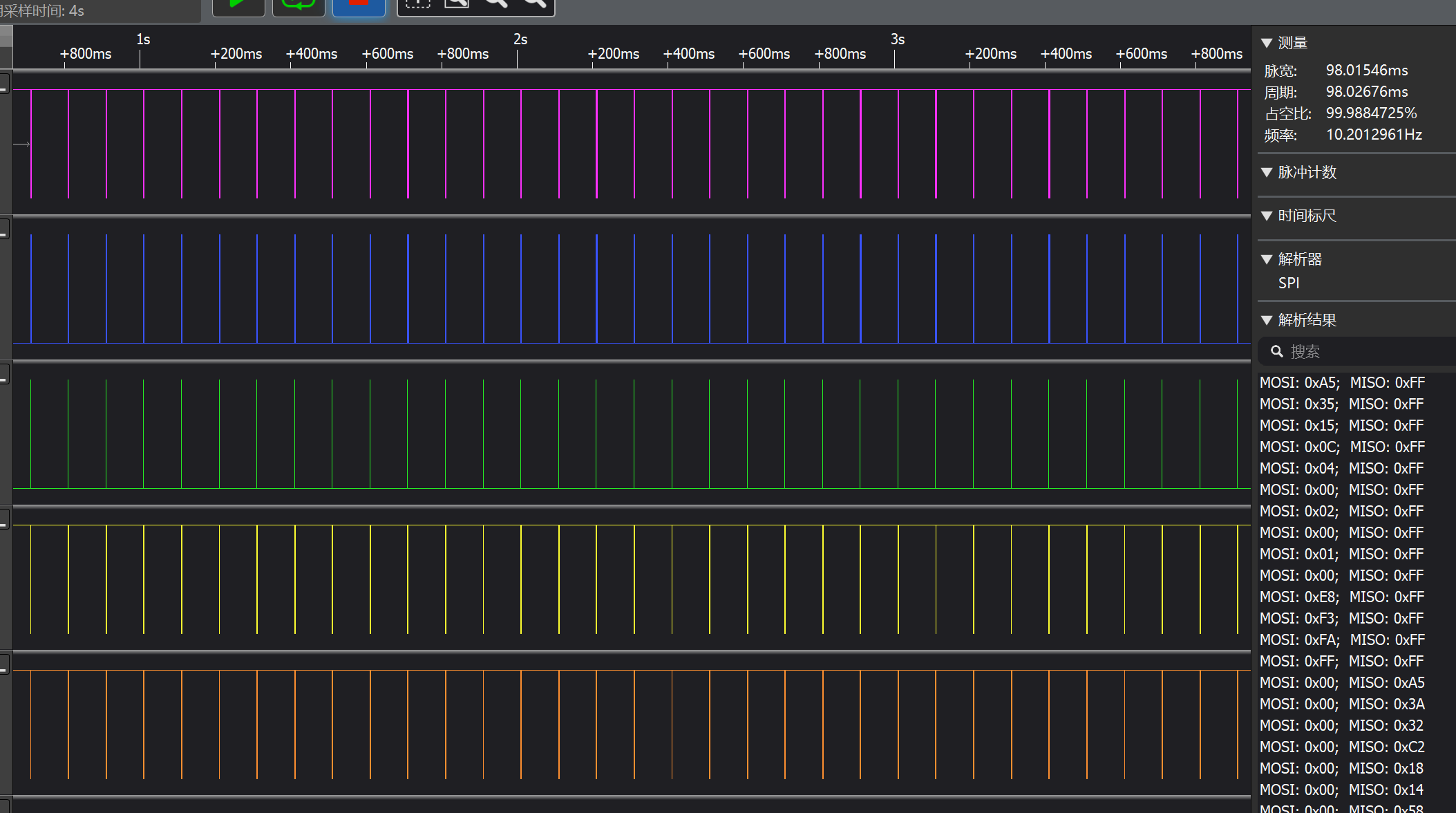Select the 周期 value 98.02676ms
The image size is (1456, 813).
click(1367, 92)
